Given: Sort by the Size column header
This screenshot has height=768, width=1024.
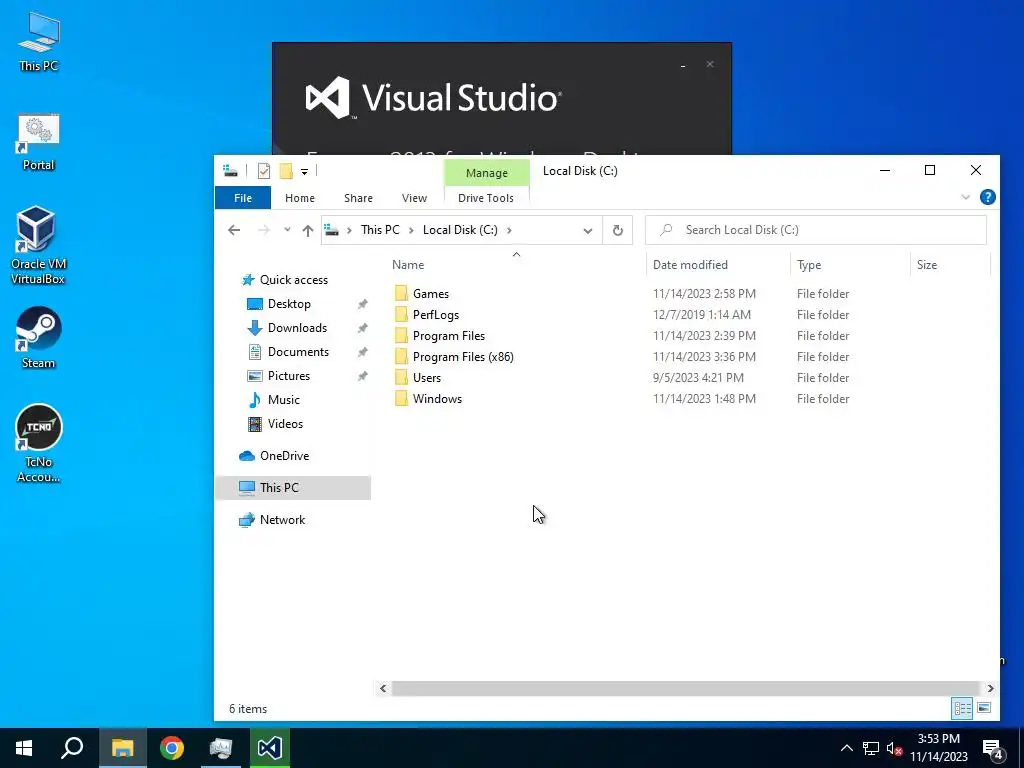Looking at the screenshot, I should tap(927, 264).
